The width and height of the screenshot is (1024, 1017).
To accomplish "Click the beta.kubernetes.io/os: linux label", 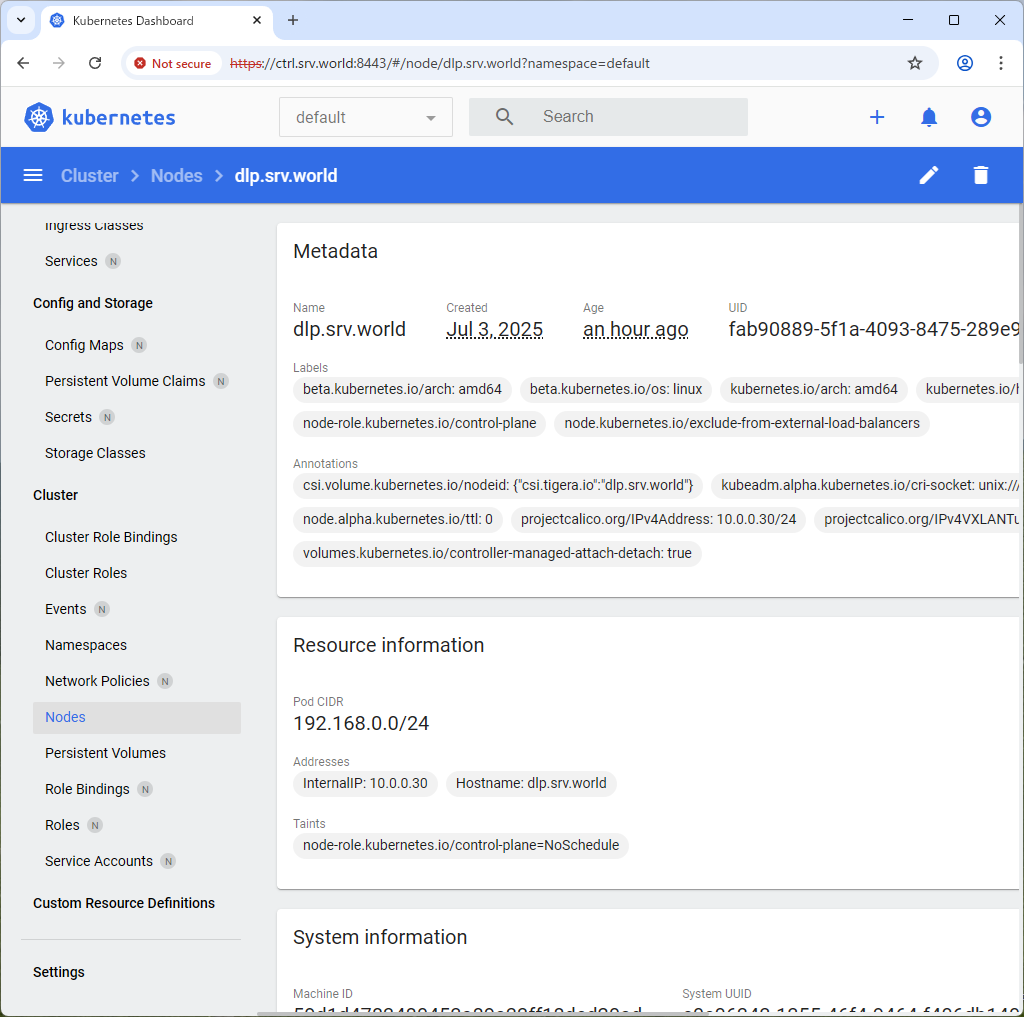I will click(616, 389).
